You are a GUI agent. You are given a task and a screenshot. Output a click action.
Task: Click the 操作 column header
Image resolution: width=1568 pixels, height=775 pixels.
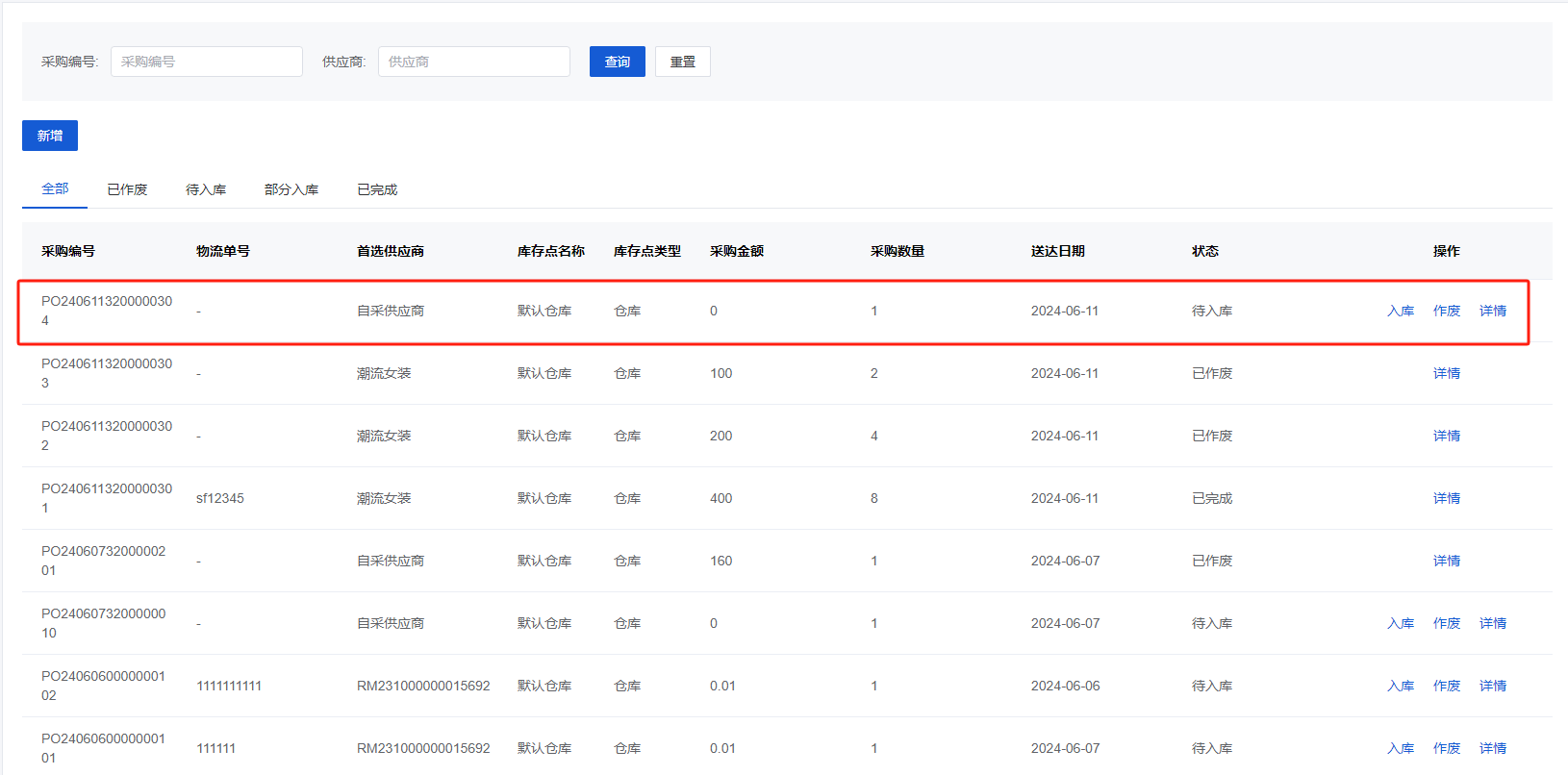point(1447,251)
